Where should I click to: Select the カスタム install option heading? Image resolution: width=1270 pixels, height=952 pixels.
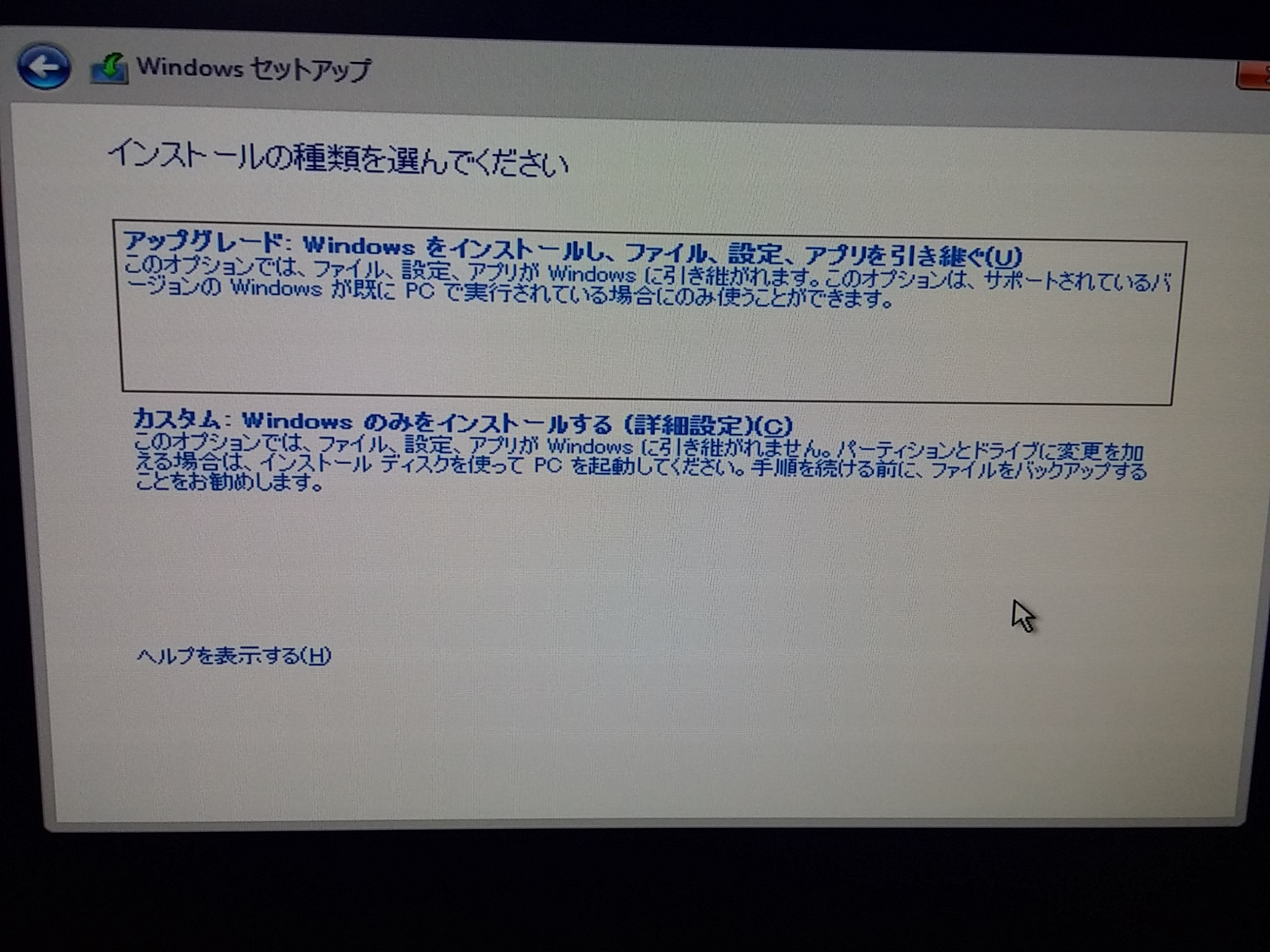point(177,420)
